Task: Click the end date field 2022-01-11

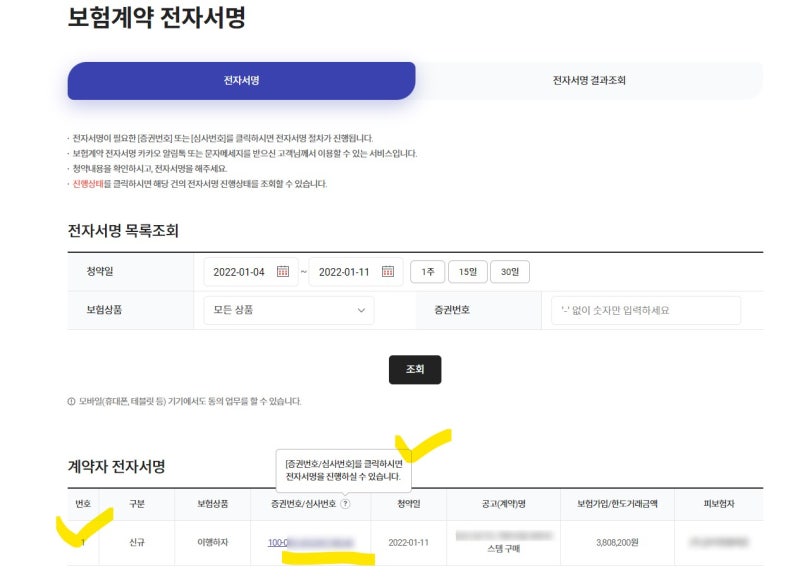Action: click(x=356, y=272)
